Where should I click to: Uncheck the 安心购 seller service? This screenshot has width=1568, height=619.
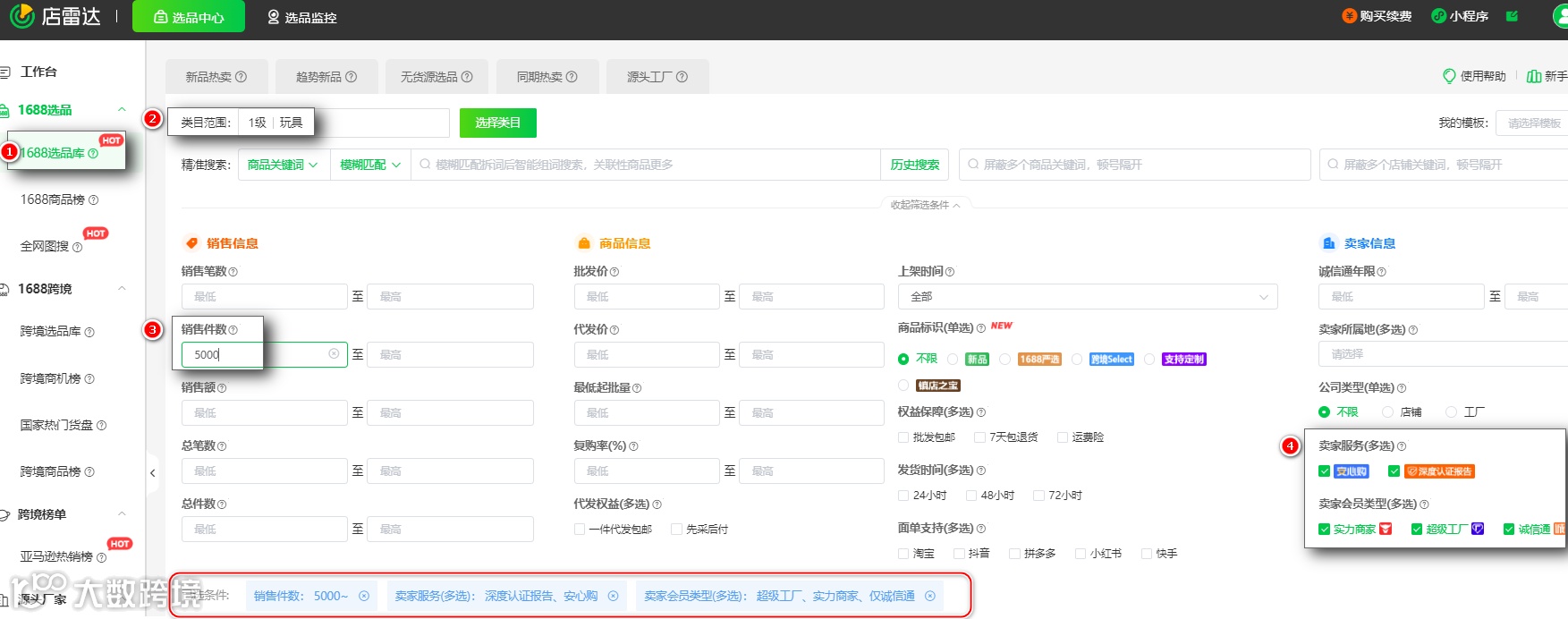click(1325, 471)
